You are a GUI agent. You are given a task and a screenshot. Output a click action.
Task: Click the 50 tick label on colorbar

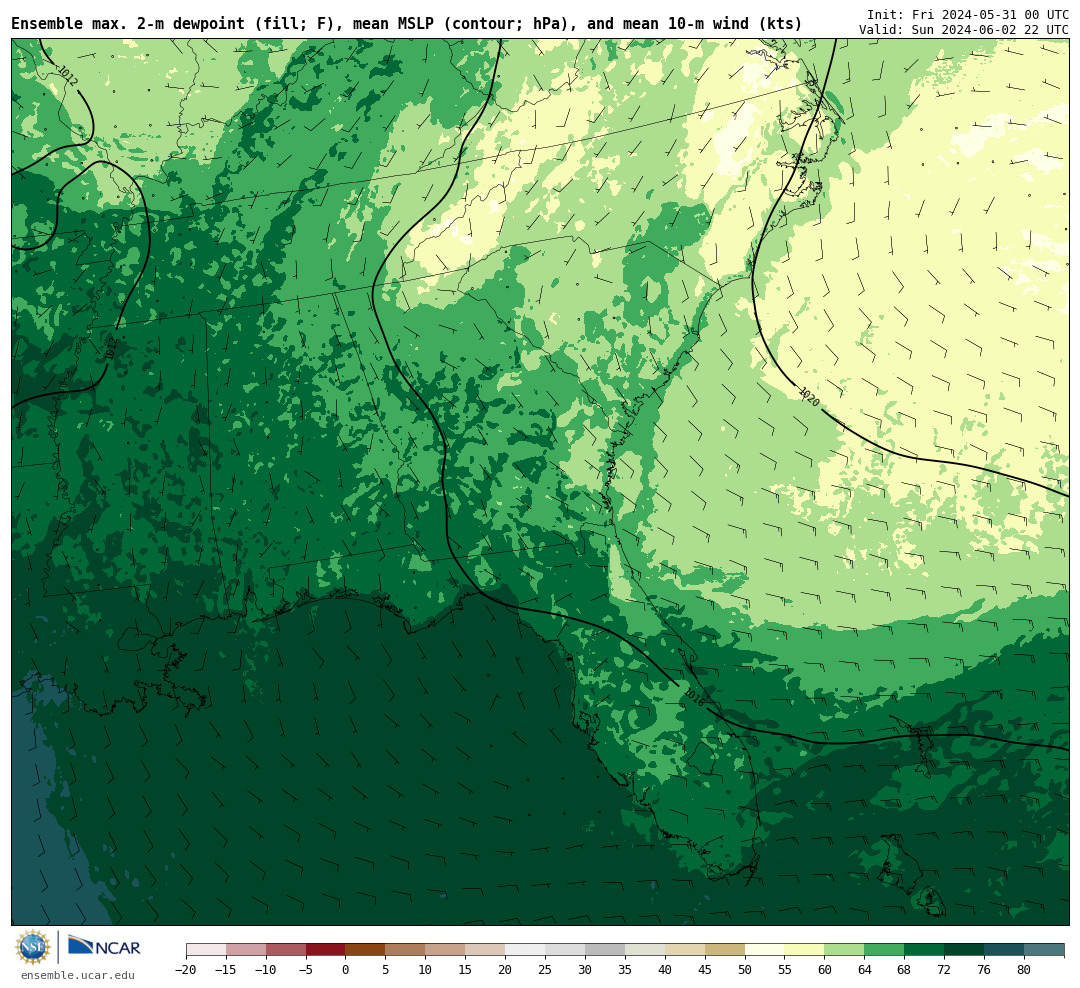tap(745, 970)
